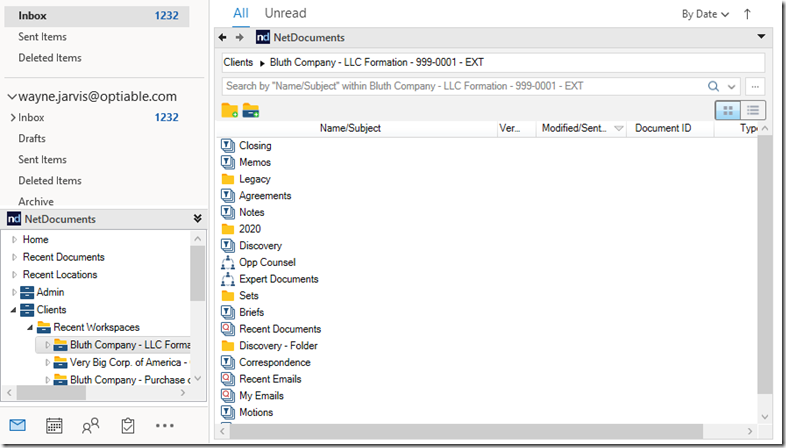Viewport: 786px width, 448px height.
Task: Open the Closing filter icon
Action: click(228, 146)
